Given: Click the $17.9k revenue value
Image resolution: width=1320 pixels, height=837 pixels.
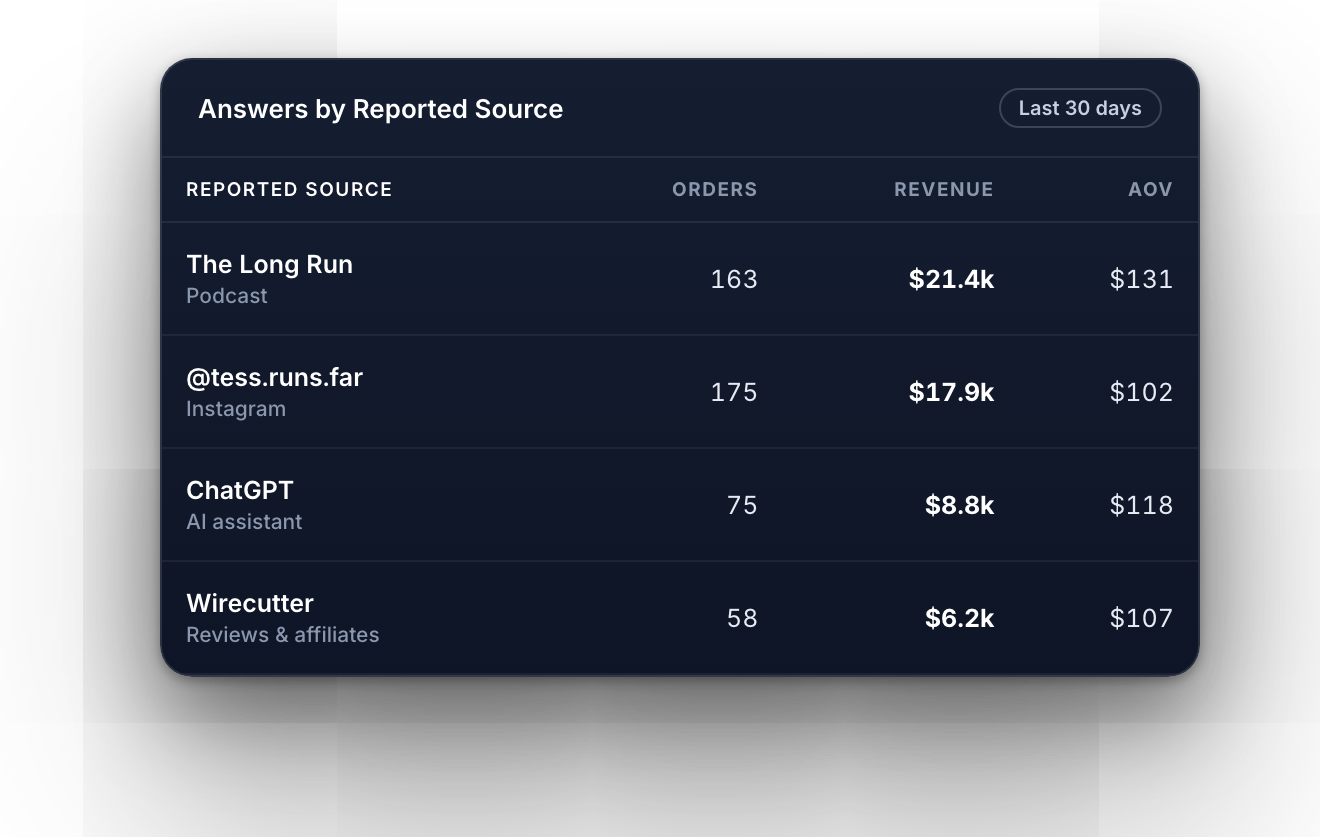Looking at the screenshot, I should [951, 392].
